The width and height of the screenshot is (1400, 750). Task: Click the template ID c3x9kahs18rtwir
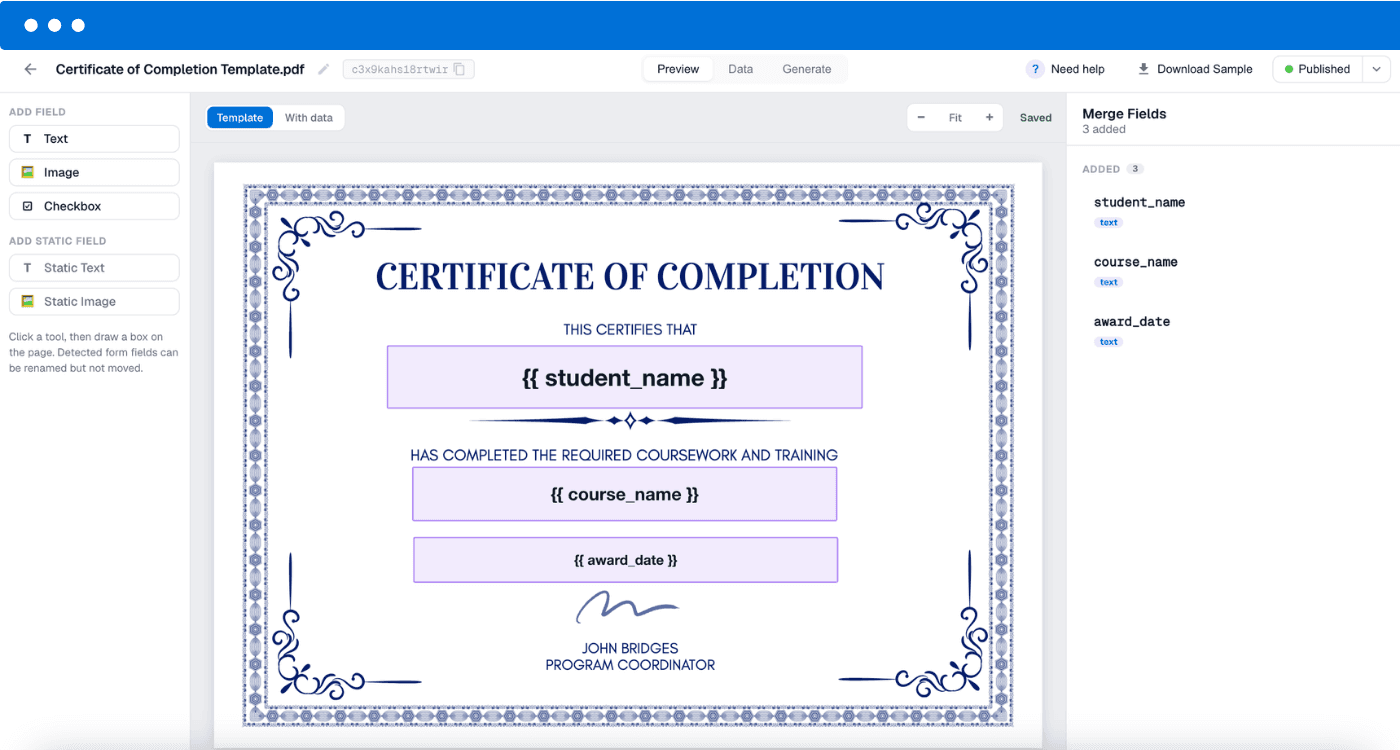(x=399, y=69)
